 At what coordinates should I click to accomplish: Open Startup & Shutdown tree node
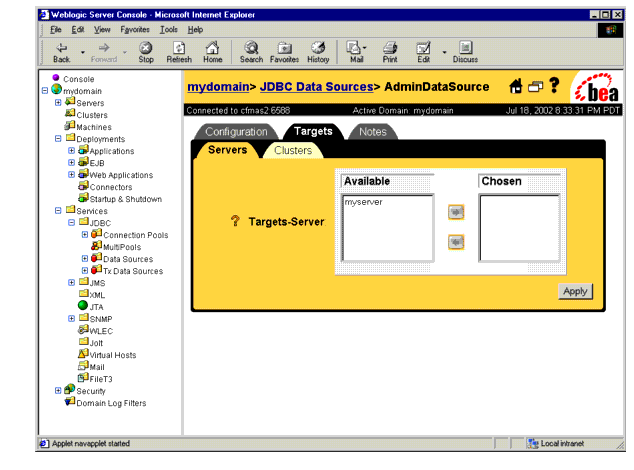(126, 199)
